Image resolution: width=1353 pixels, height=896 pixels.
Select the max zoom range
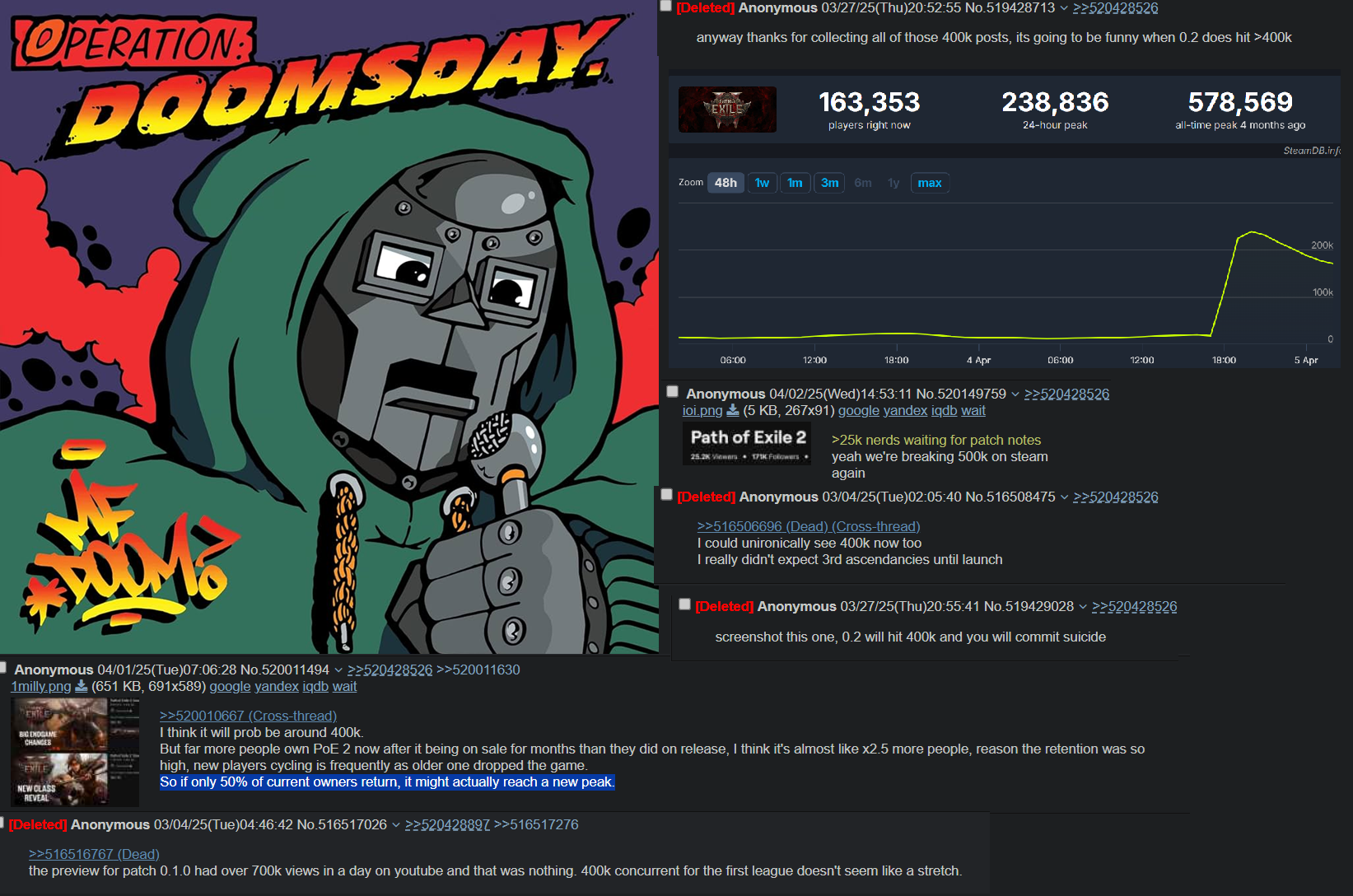[x=930, y=183]
